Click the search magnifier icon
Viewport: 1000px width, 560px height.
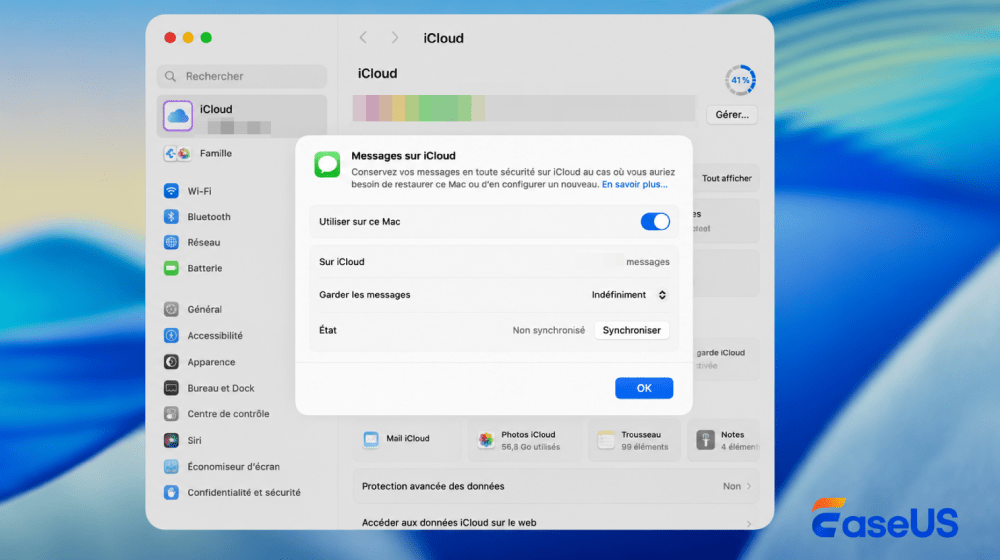pos(170,77)
